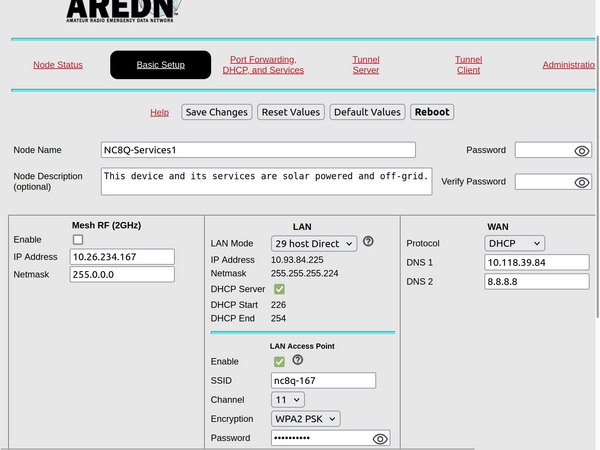Click the Default Values button
Viewport: 600px width, 450px height.
click(367, 112)
